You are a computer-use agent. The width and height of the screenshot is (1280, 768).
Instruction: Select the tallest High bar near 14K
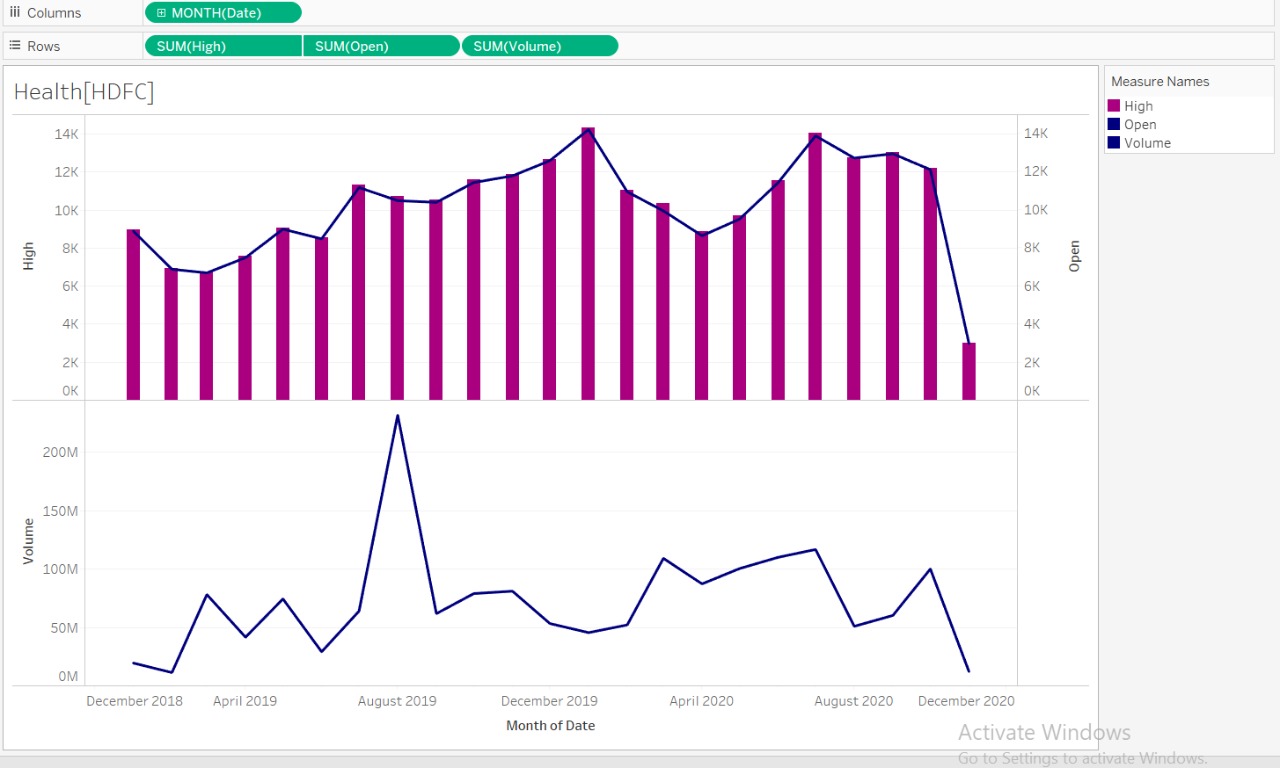pos(588,264)
